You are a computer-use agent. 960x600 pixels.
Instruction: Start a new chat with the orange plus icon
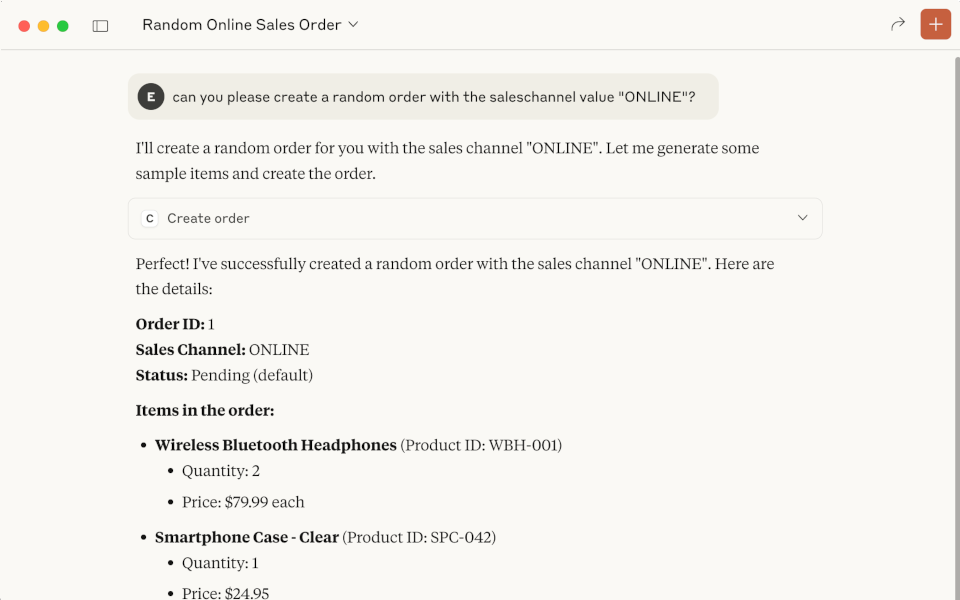[936, 23]
